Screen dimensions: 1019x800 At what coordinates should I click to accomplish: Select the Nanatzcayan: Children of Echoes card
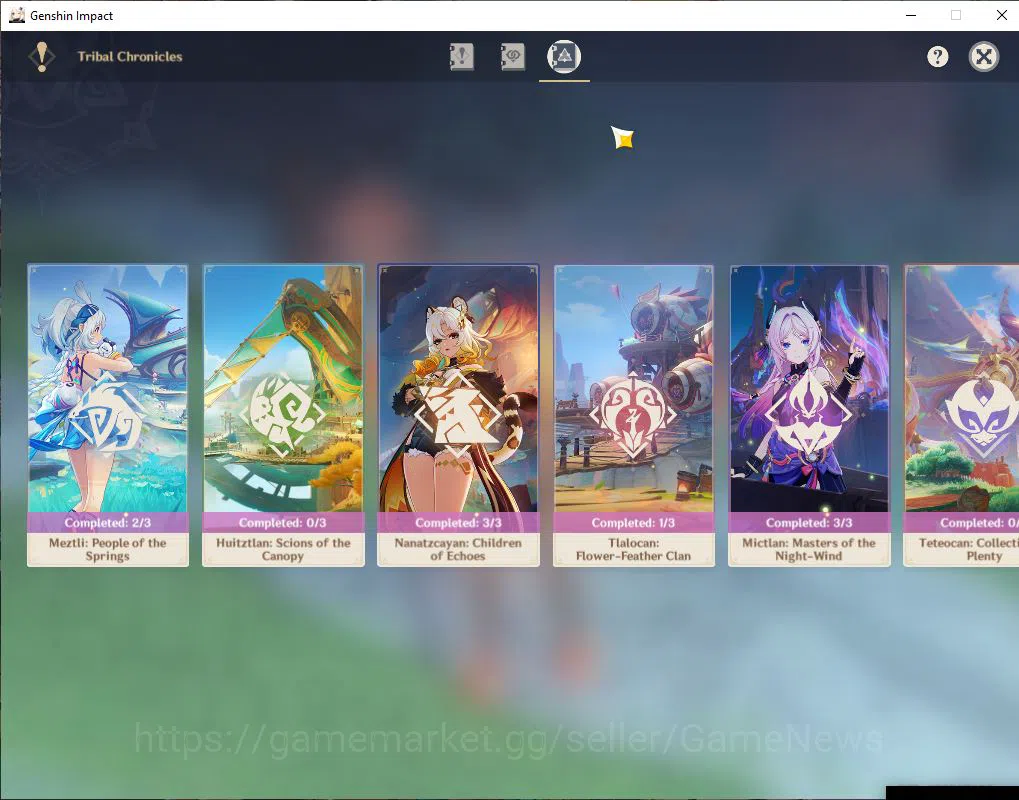pyautogui.click(x=458, y=415)
